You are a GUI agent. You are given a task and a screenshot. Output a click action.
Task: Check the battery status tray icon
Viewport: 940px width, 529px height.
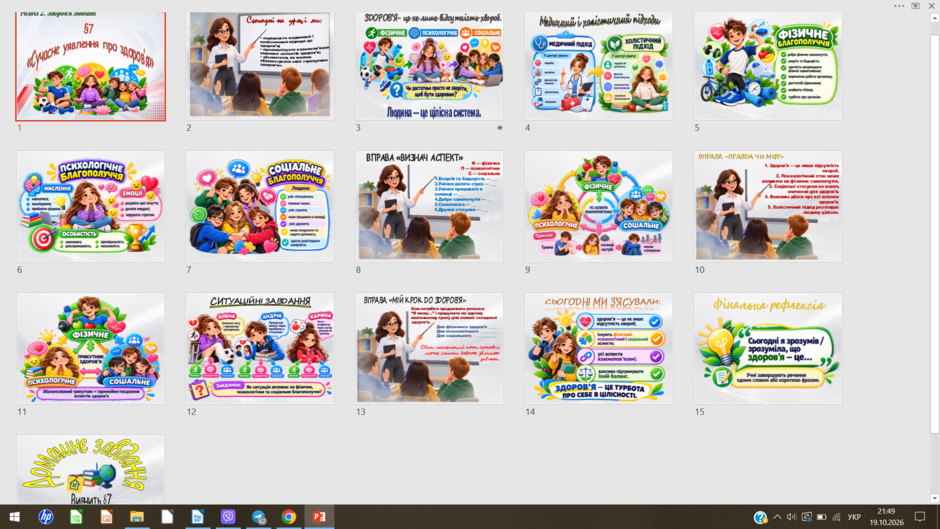pyautogui.click(x=821, y=517)
